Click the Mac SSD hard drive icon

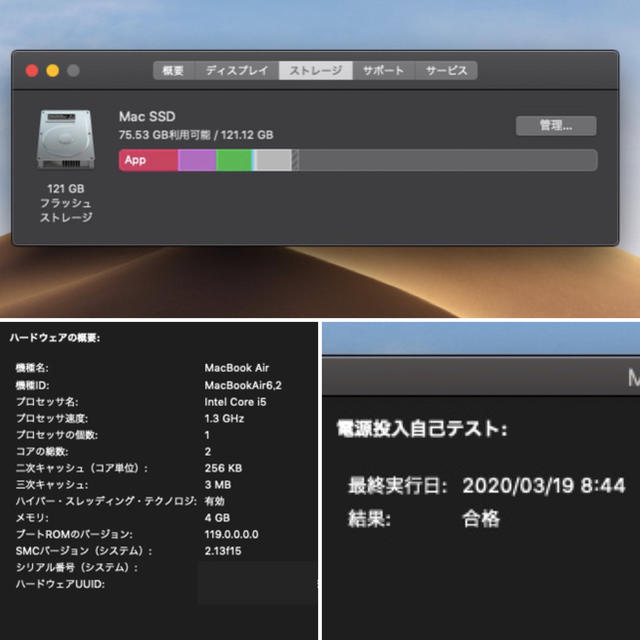pyautogui.click(x=66, y=139)
